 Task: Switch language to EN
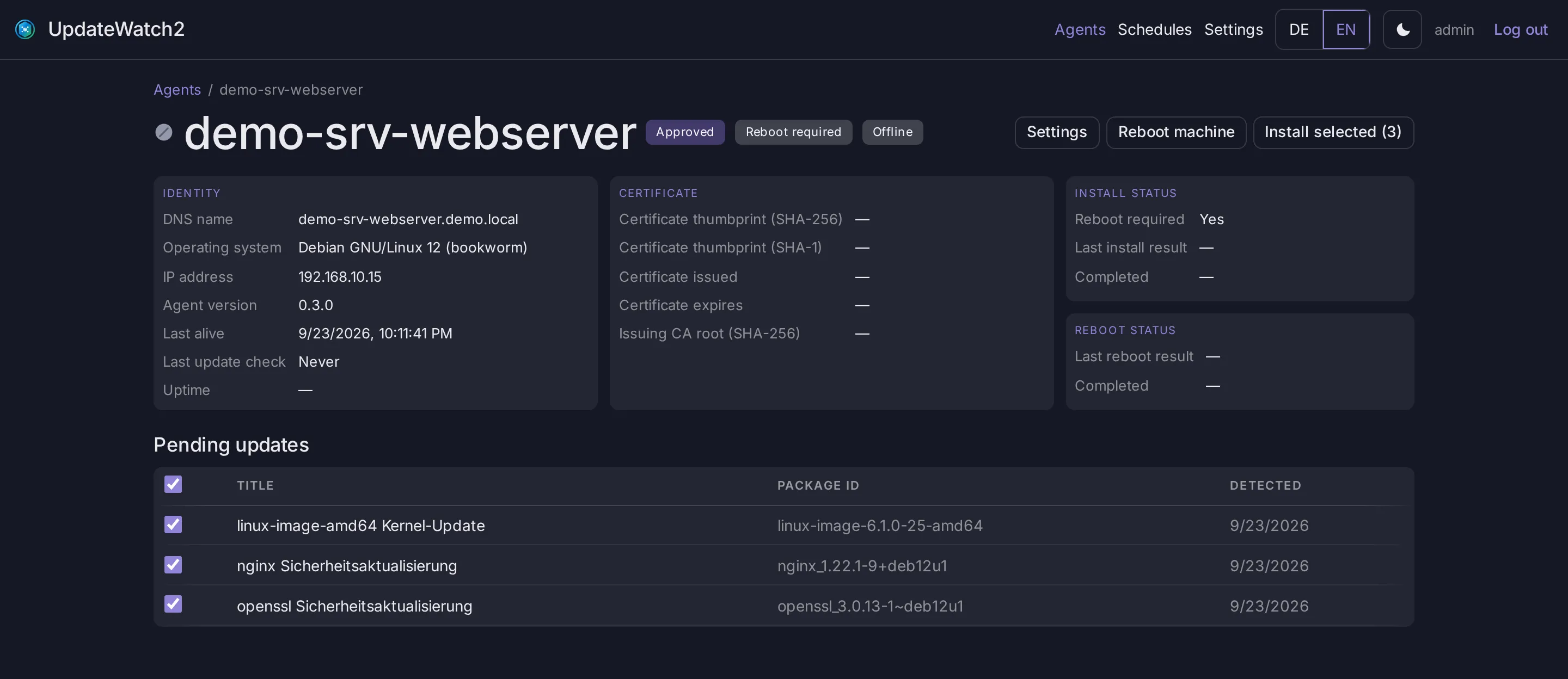1346,29
